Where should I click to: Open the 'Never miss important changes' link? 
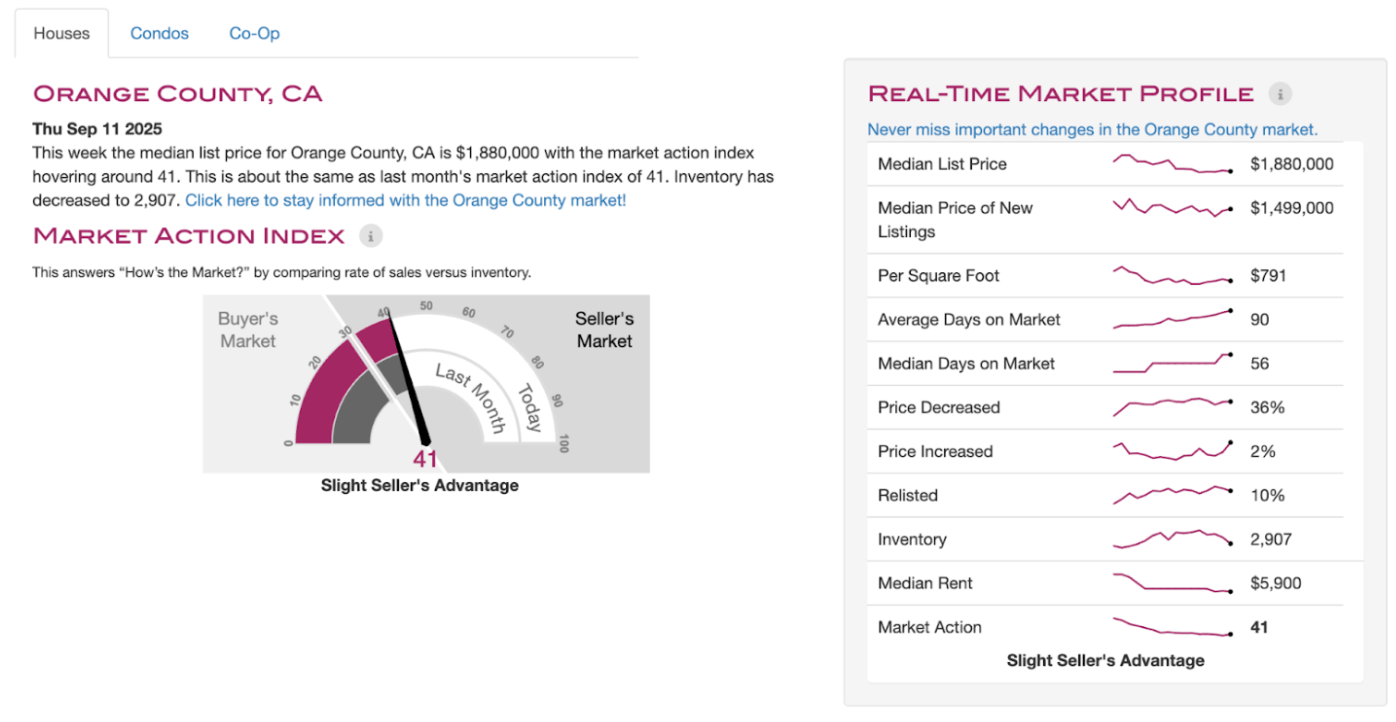point(1092,130)
